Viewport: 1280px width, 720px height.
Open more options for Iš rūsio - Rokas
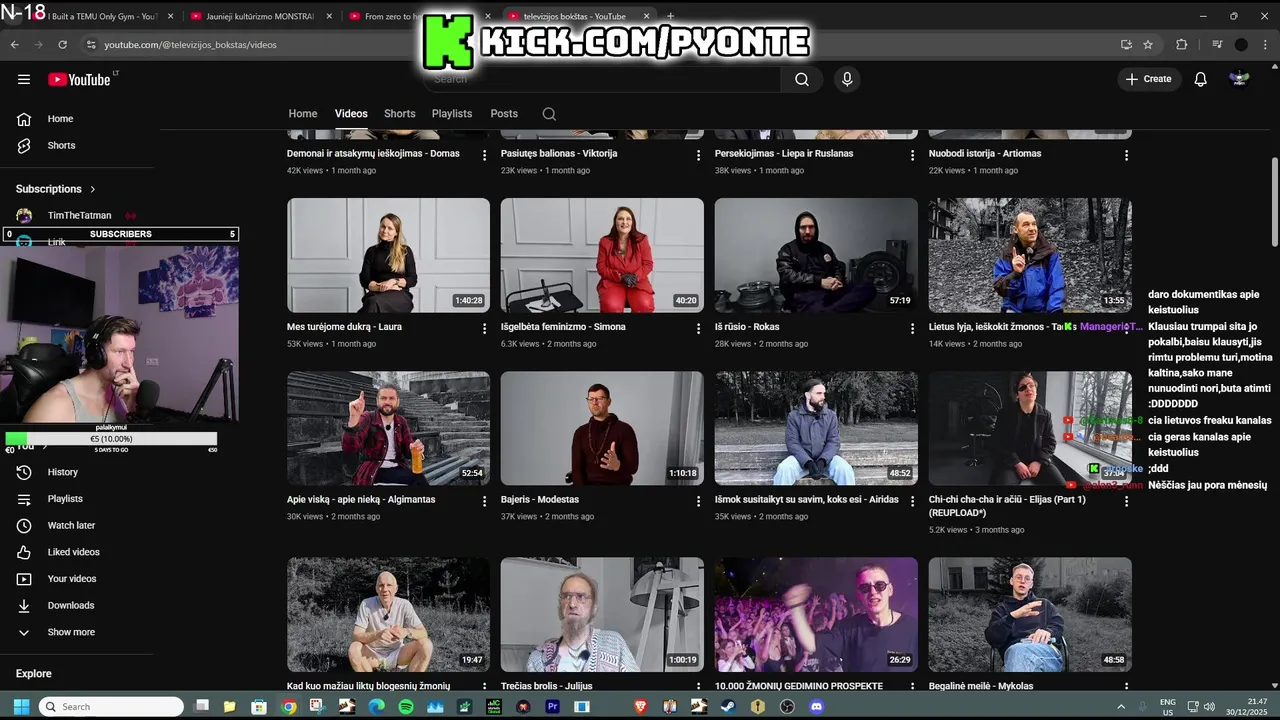(912, 328)
